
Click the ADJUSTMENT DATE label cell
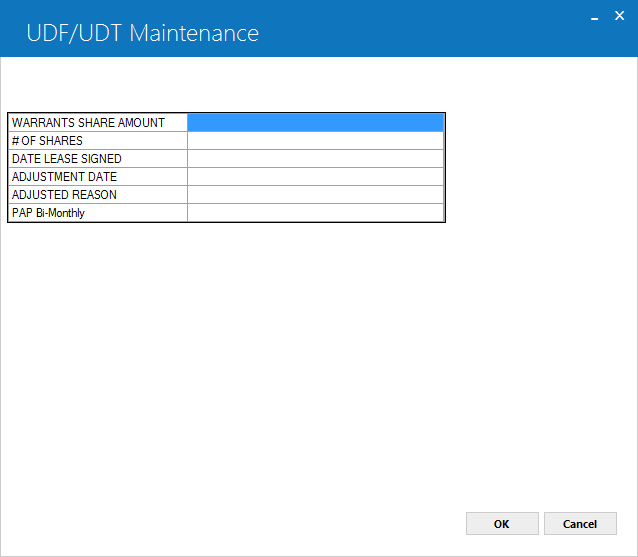pos(98,177)
